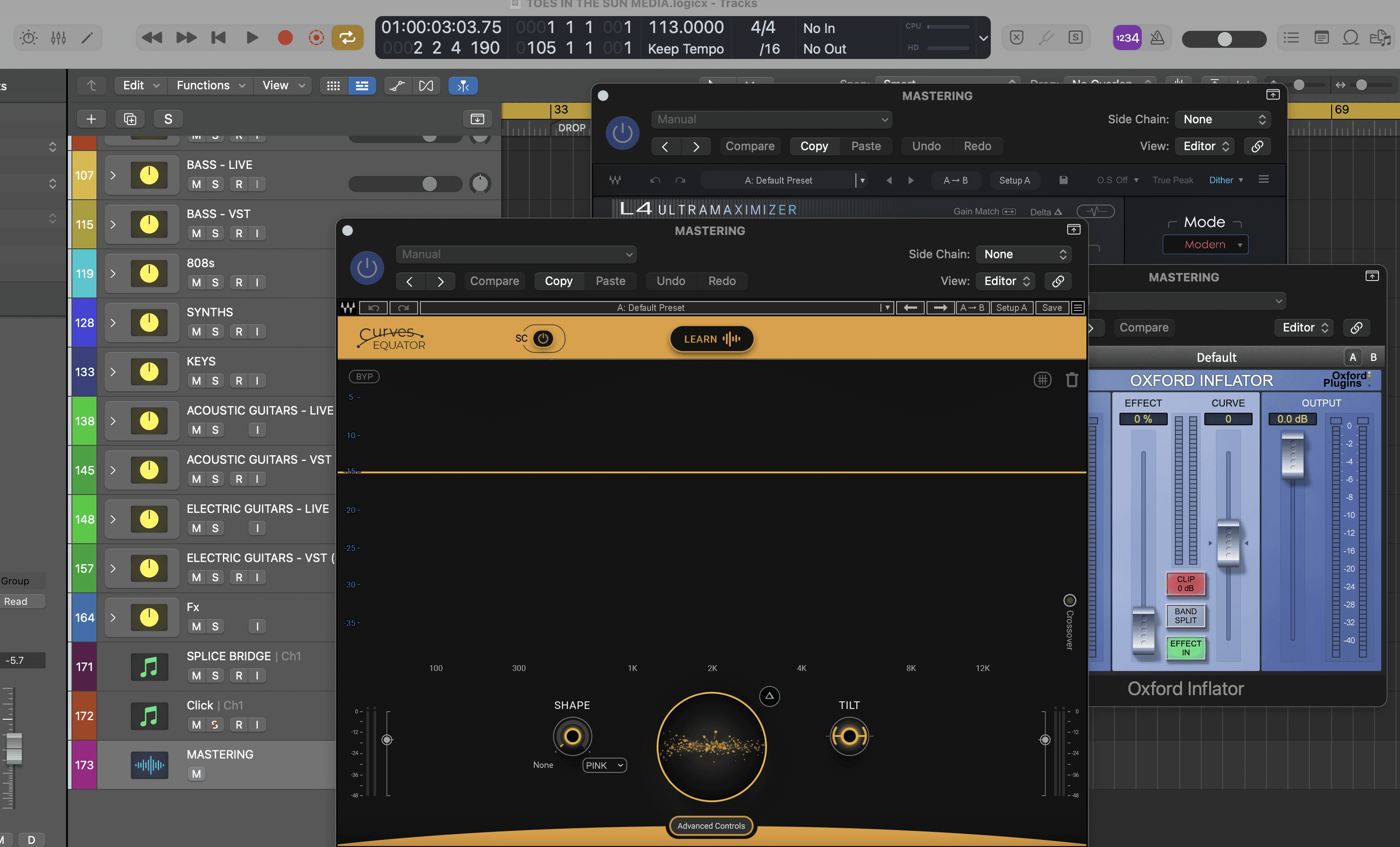Image resolution: width=1400 pixels, height=847 pixels.
Task: Click the grid icon in Curves Equator
Action: [1042, 379]
